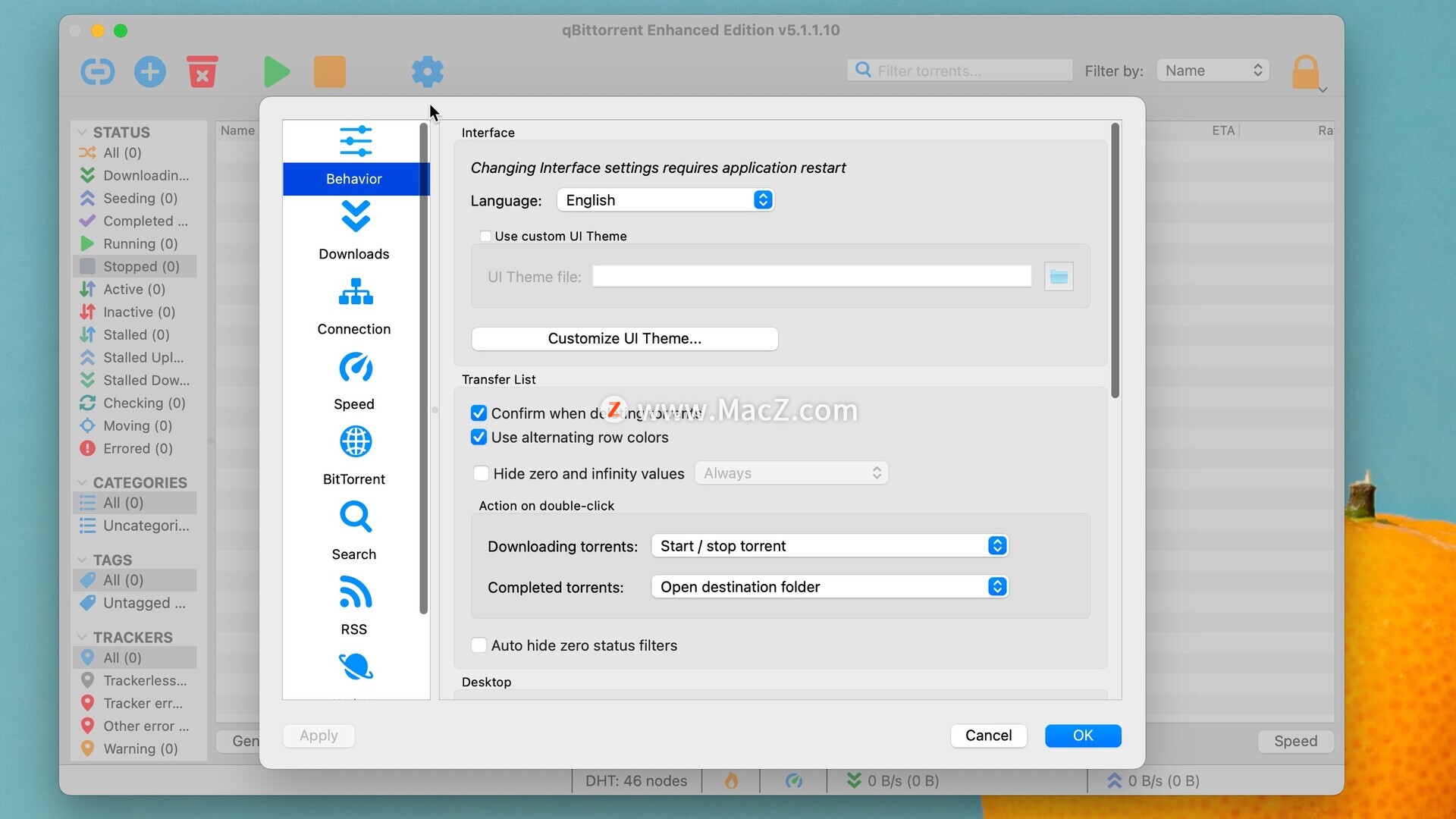Click the Filter torrents search field
Viewport: 1456px width, 819px height.
(x=960, y=71)
